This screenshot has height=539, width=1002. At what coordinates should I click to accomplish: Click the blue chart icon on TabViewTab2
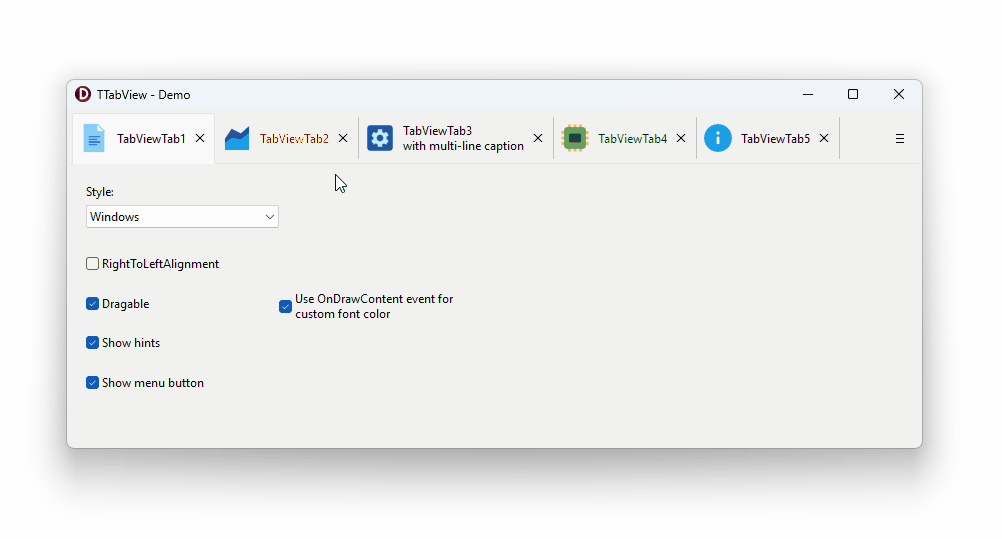pos(236,138)
